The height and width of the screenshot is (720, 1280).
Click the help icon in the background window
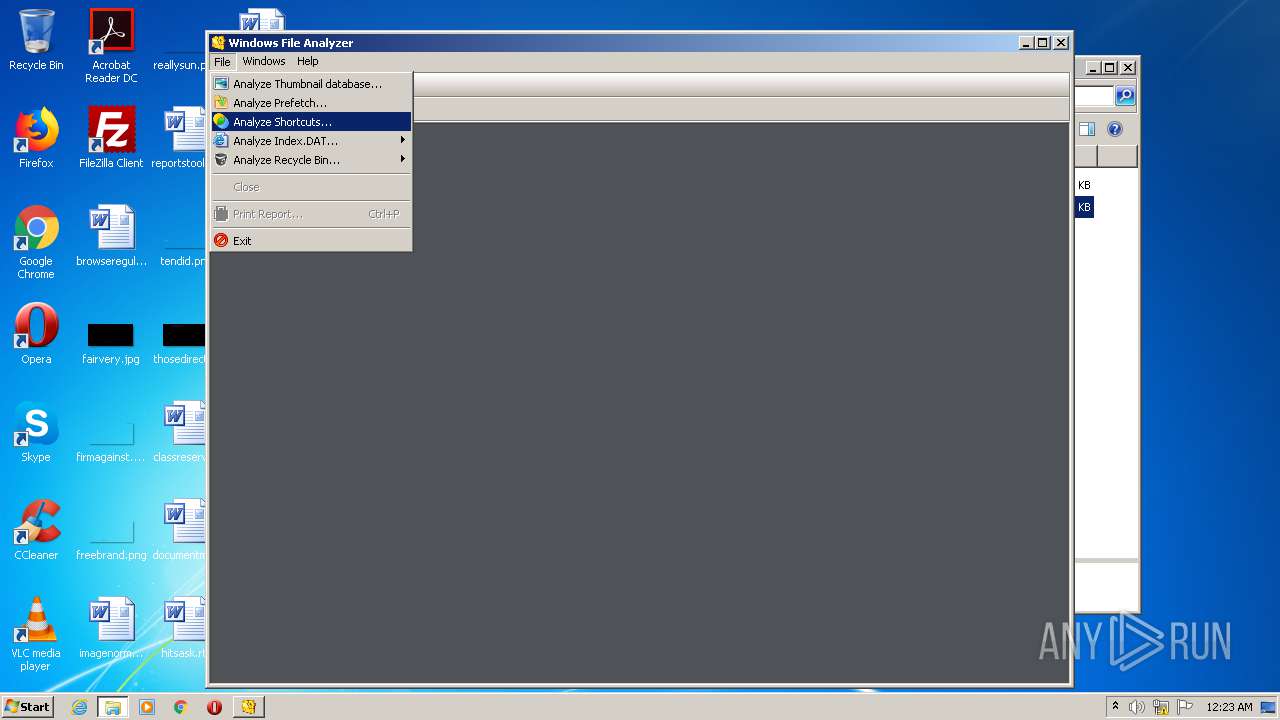pos(1115,129)
